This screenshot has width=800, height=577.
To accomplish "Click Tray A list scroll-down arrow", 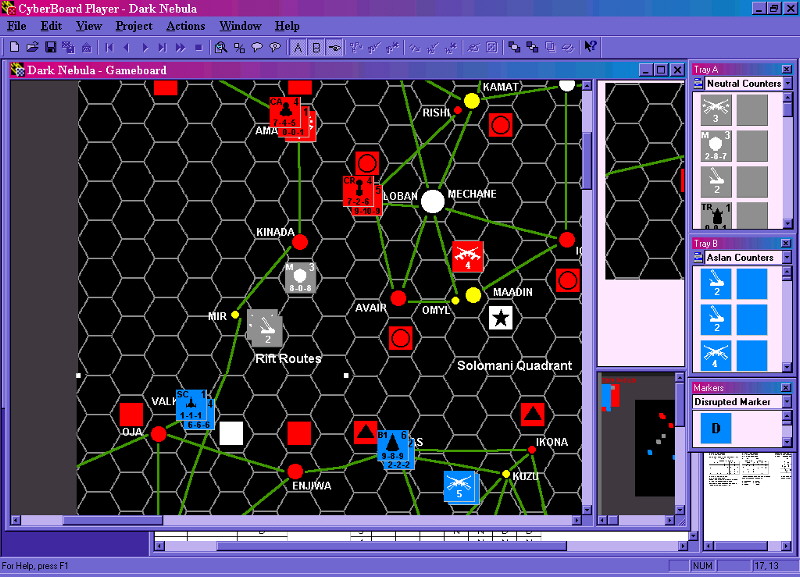I will [x=788, y=223].
